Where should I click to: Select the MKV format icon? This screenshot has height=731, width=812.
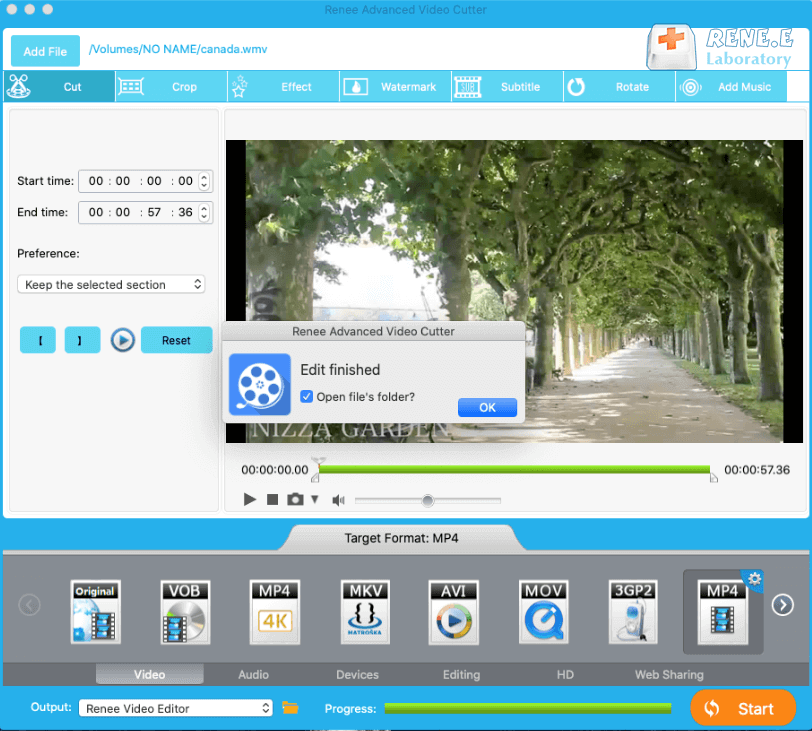[x=365, y=612]
